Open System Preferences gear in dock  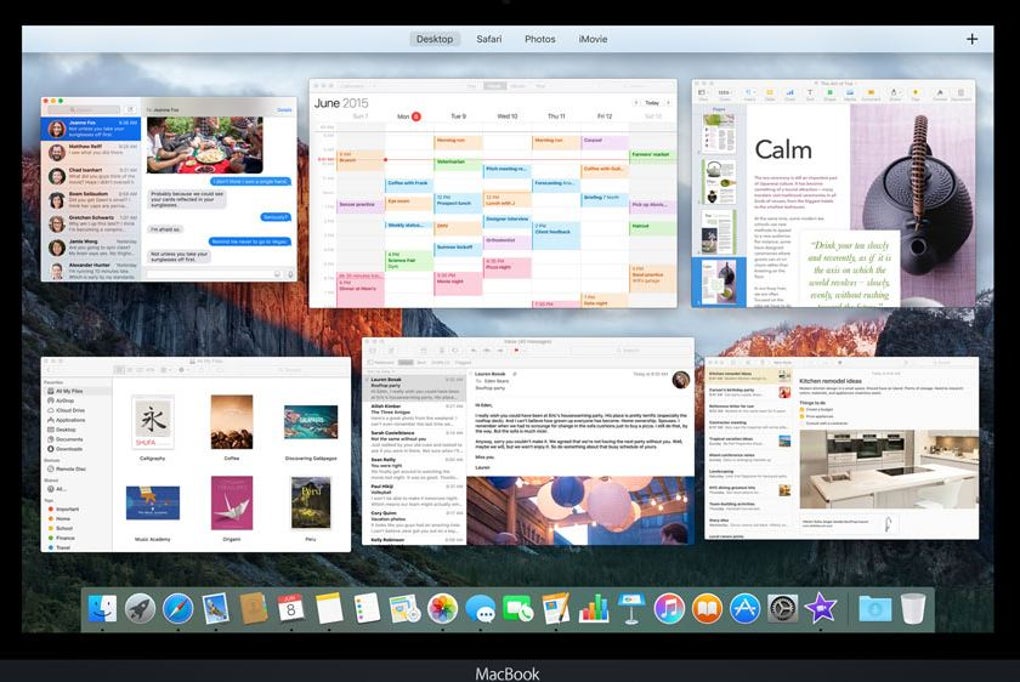pos(783,609)
